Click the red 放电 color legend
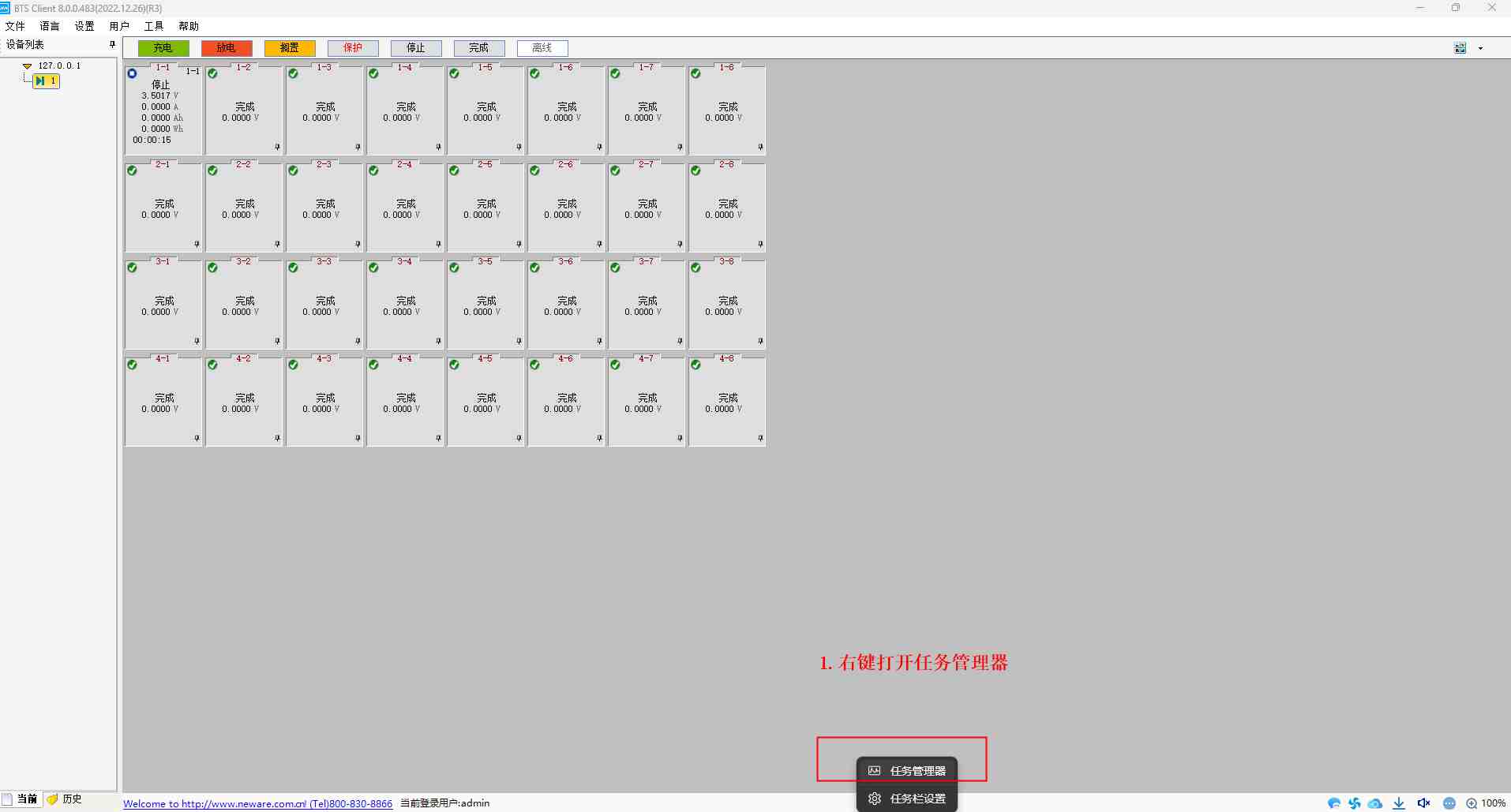The height and width of the screenshot is (812, 1511). 227,48
